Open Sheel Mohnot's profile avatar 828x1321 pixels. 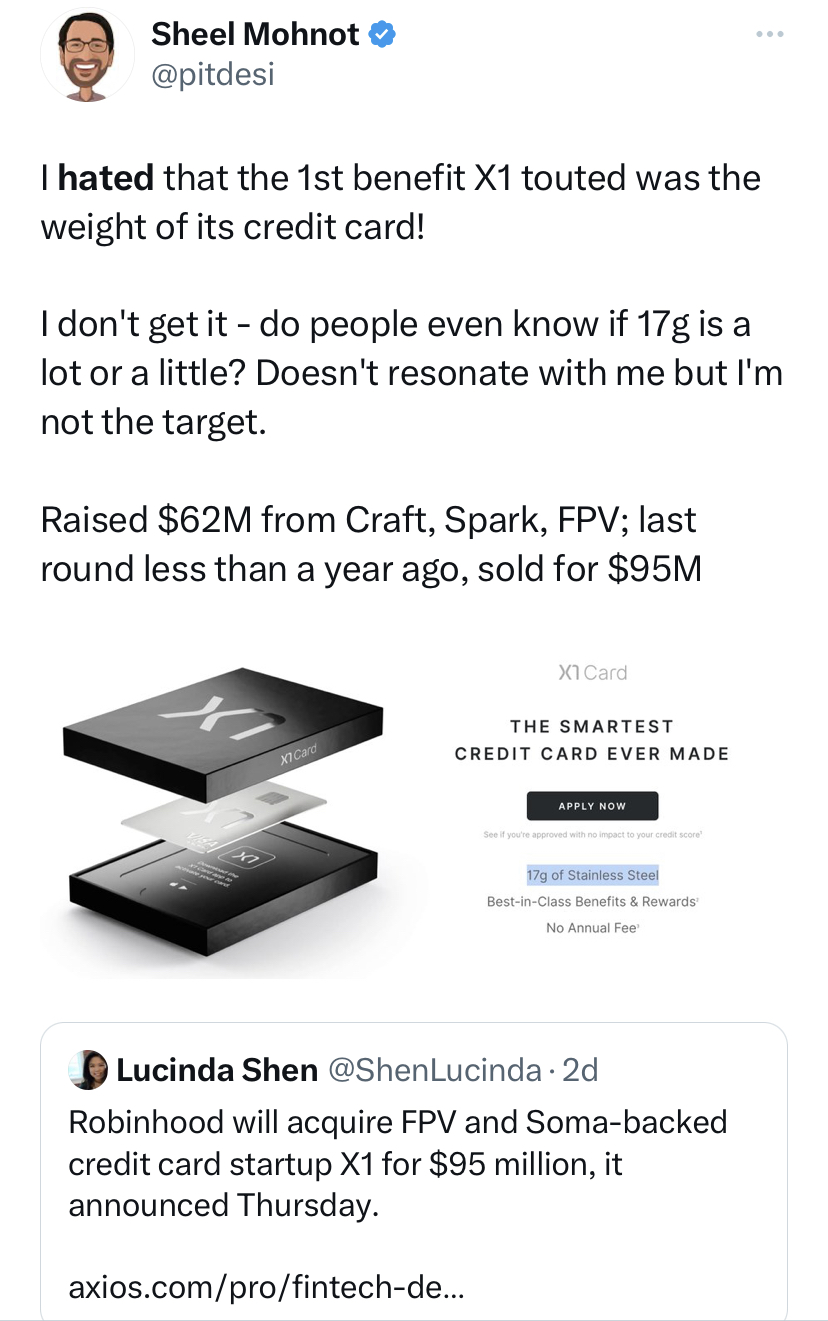87,55
